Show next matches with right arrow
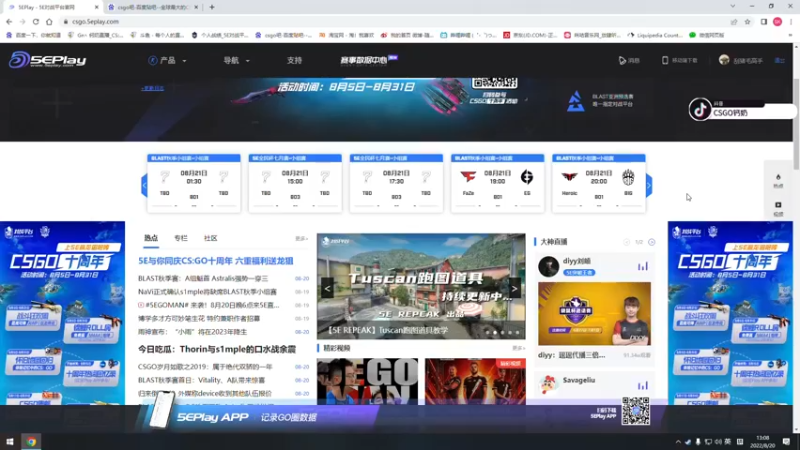This screenshot has width=800, height=450. [x=649, y=185]
